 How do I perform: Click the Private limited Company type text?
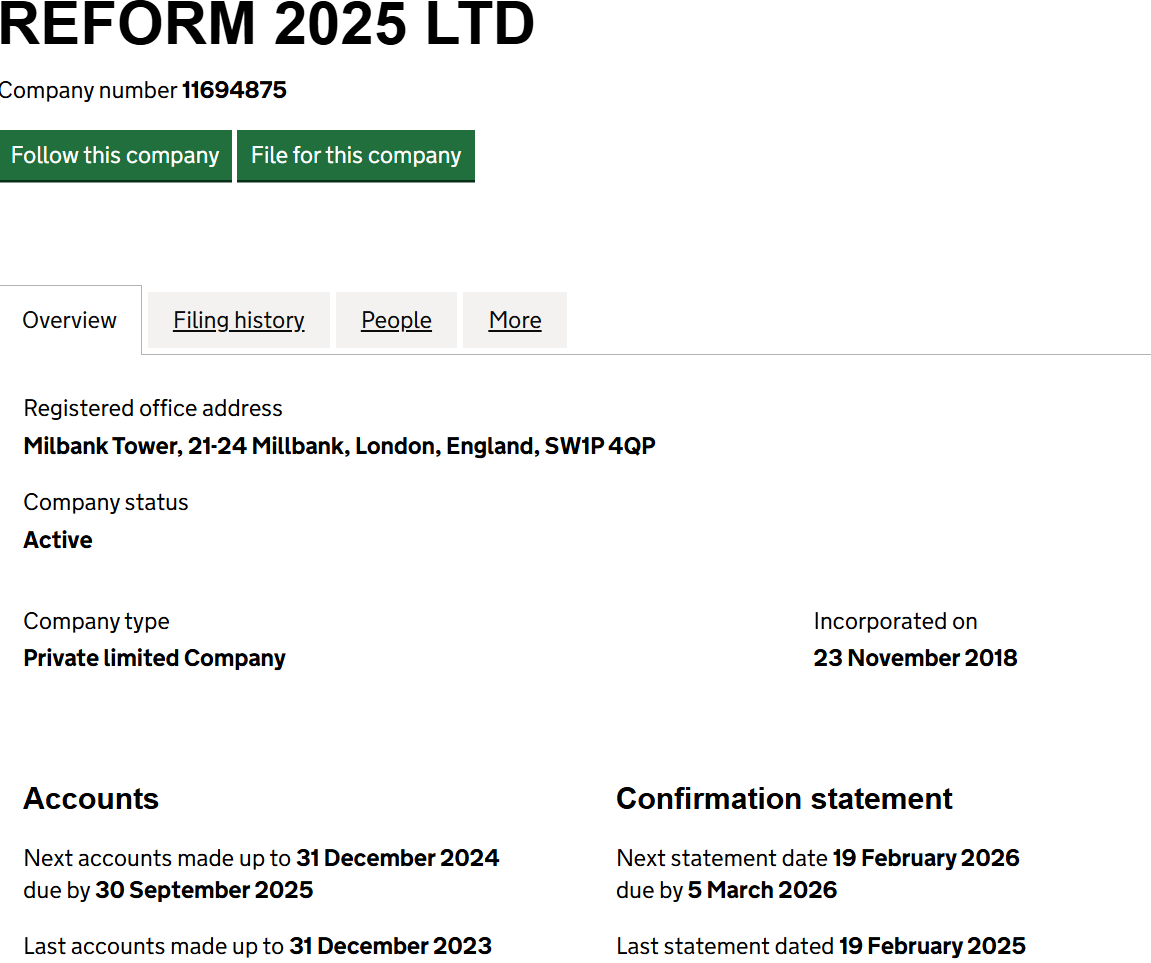pos(154,658)
